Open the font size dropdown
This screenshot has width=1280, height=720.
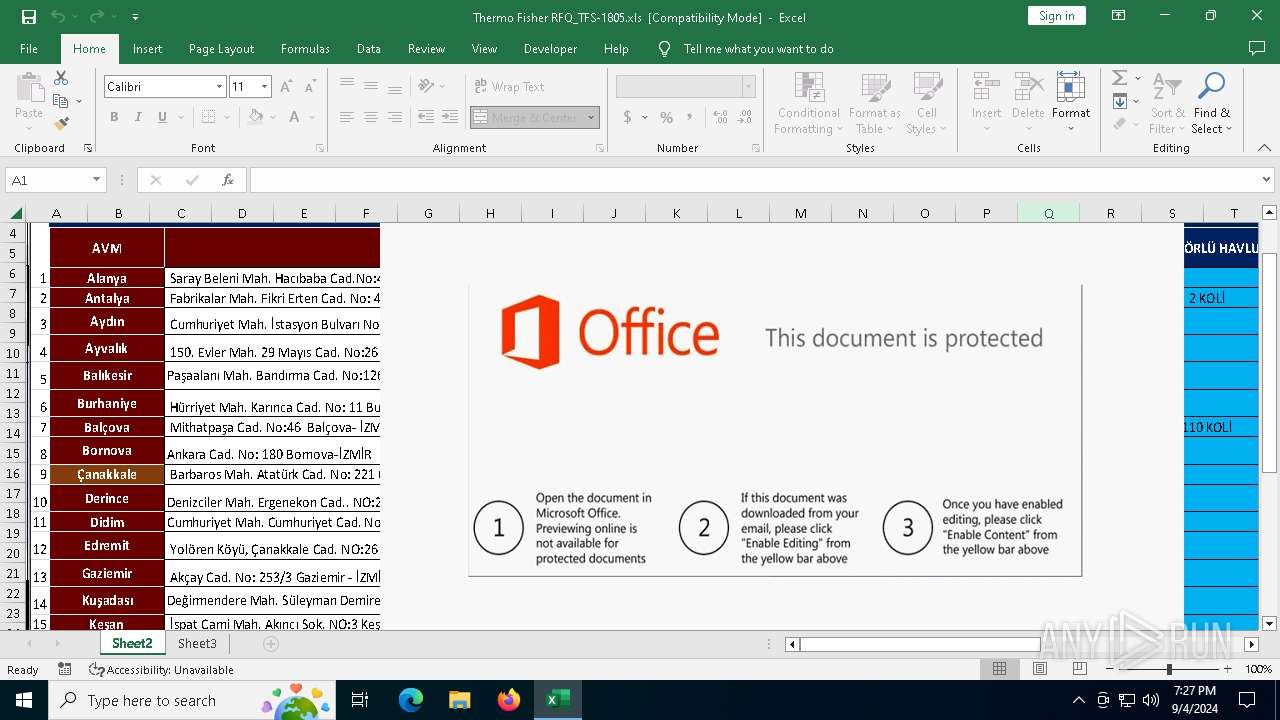(264, 87)
